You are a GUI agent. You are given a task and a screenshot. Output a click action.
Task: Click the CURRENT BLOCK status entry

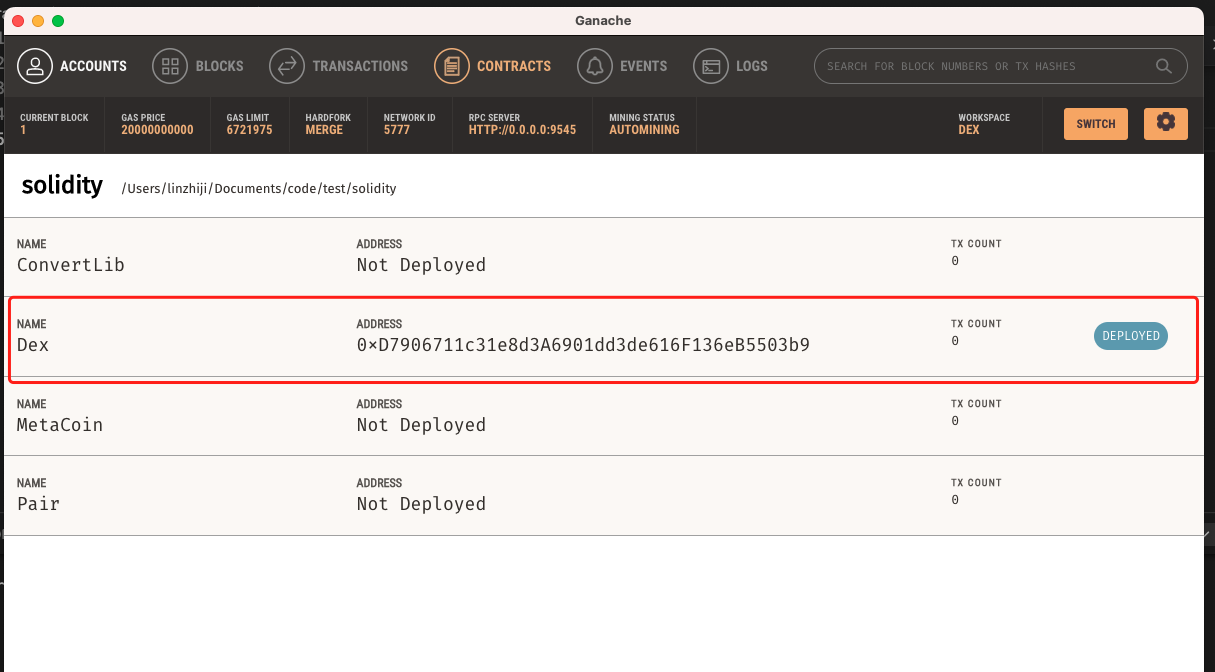tap(54, 124)
